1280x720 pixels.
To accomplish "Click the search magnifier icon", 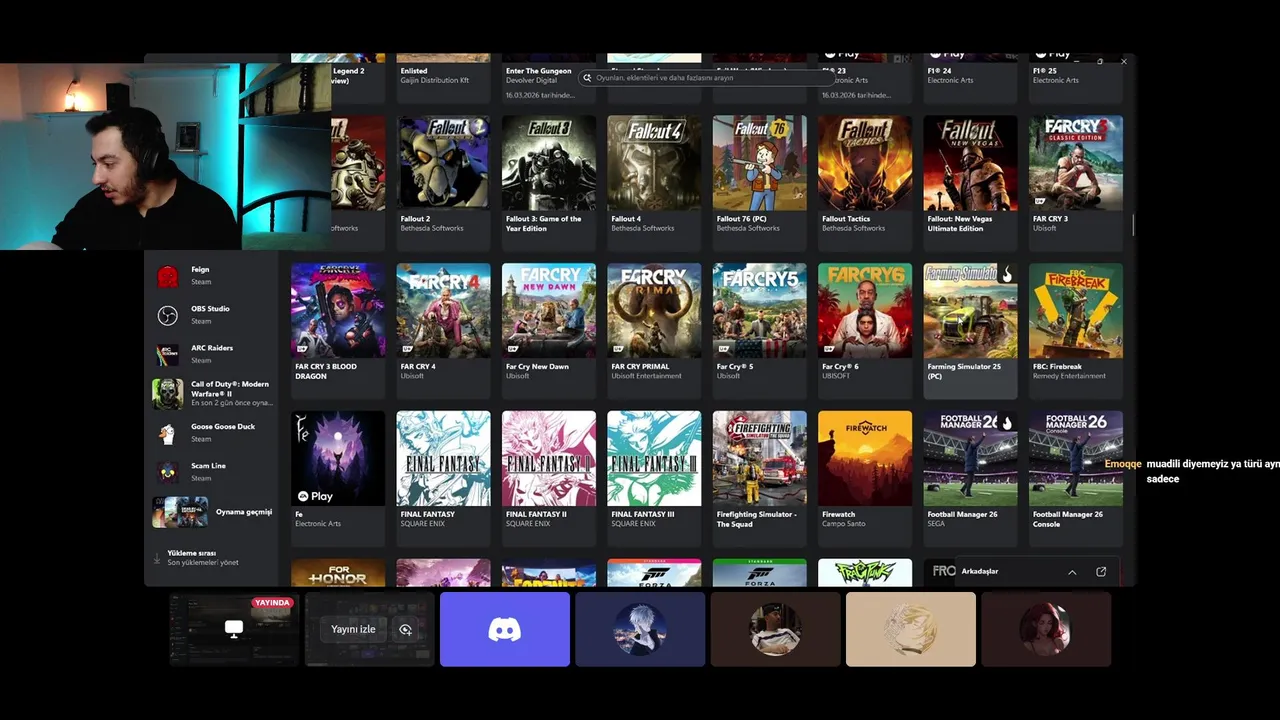I will tap(590, 77).
